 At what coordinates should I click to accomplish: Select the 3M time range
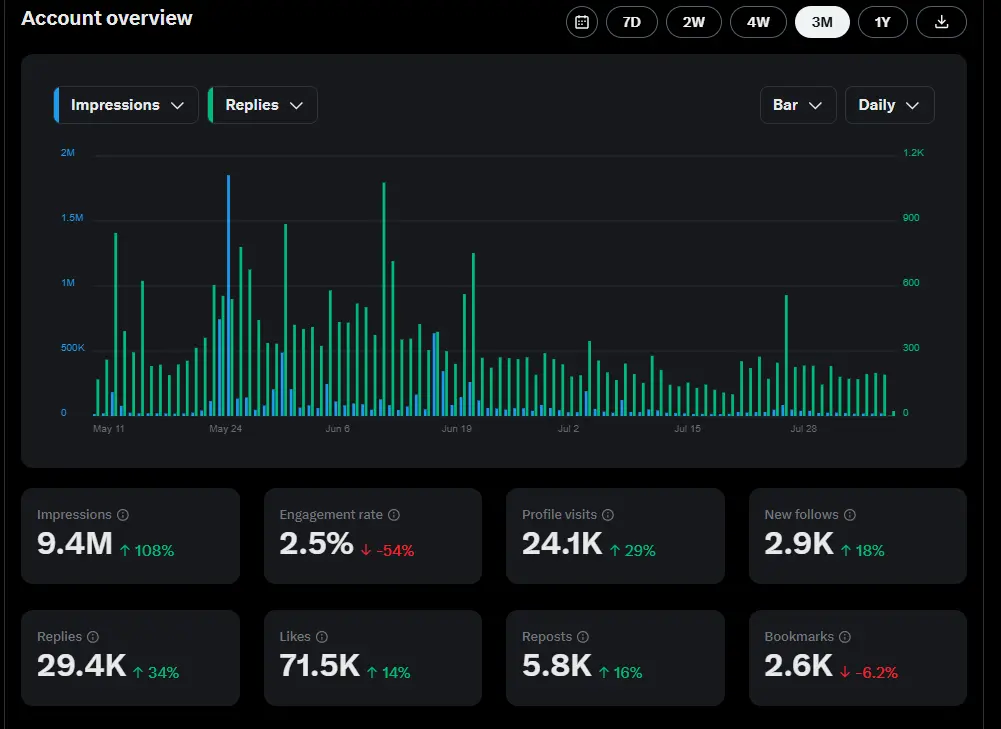(822, 22)
